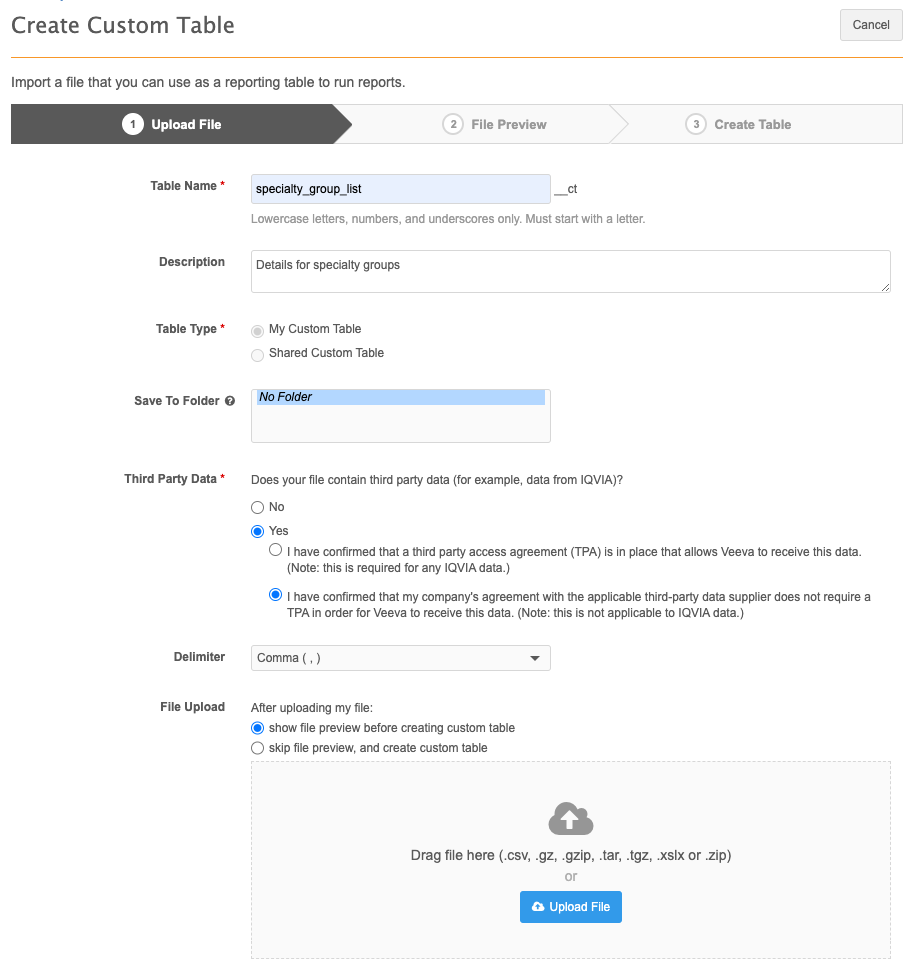Click step 3 number circle icon

696,125
